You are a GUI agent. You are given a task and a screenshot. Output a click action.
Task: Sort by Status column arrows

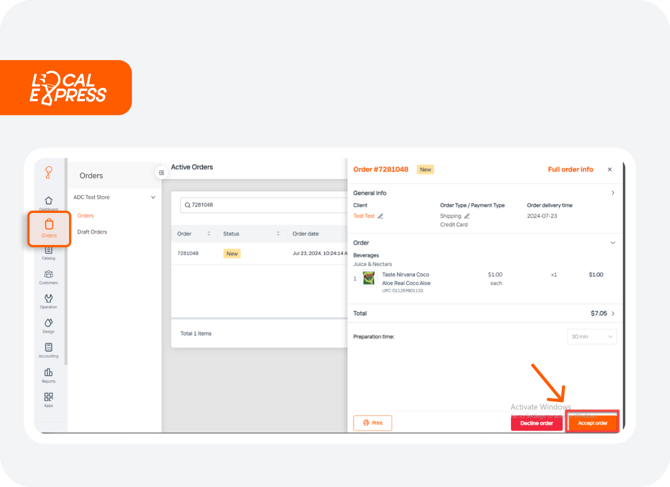[x=278, y=234]
